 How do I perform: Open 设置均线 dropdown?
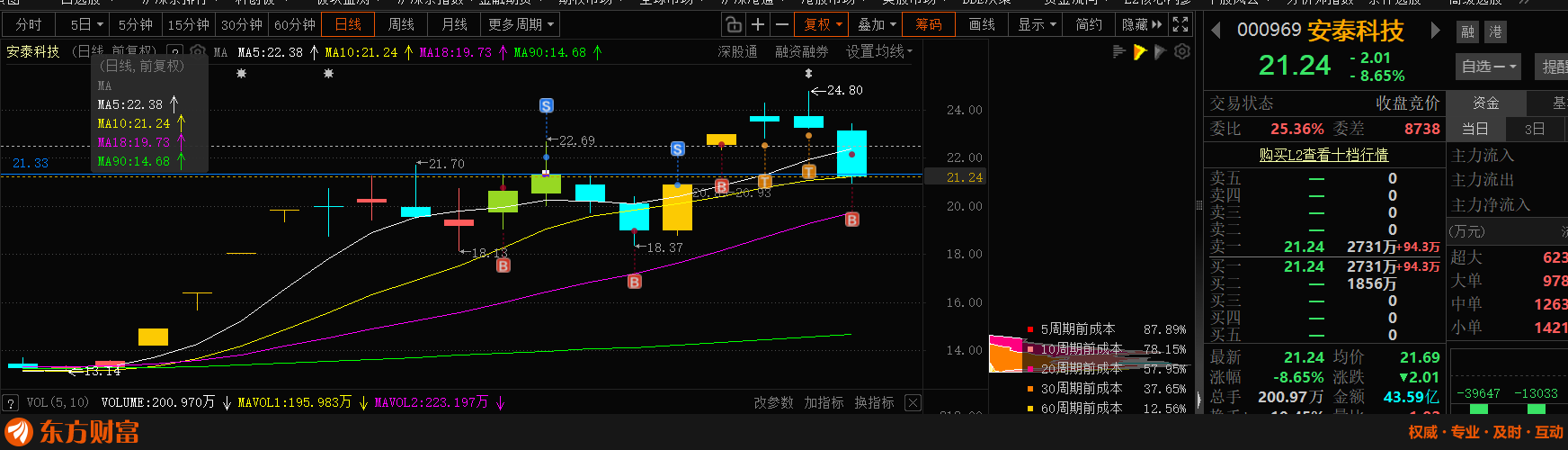click(x=879, y=52)
